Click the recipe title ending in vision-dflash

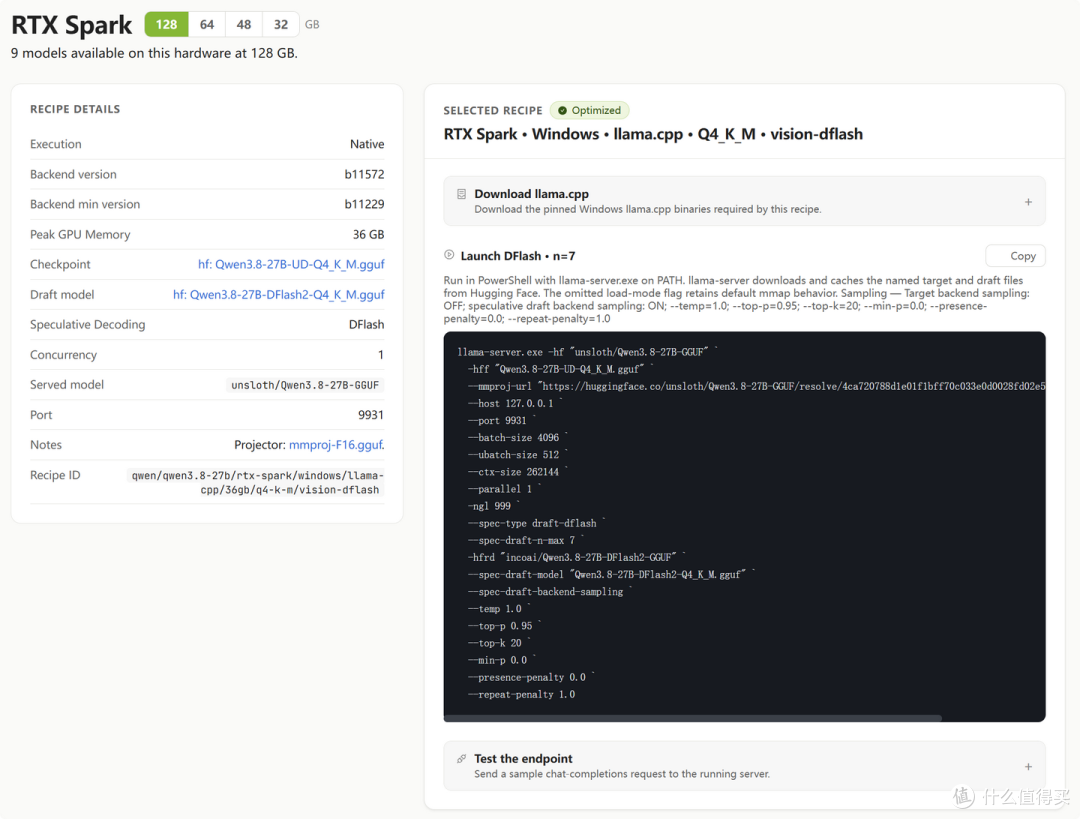click(653, 134)
